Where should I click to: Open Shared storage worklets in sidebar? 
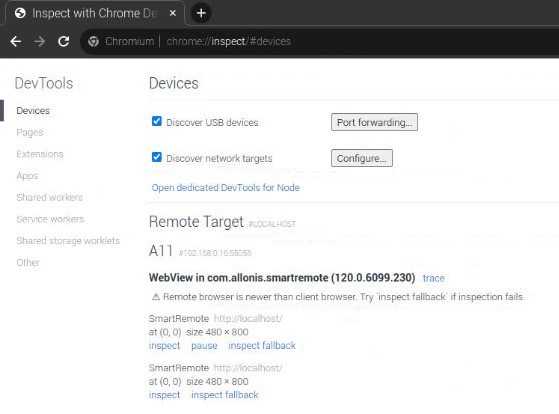pyautogui.click(x=68, y=241)
